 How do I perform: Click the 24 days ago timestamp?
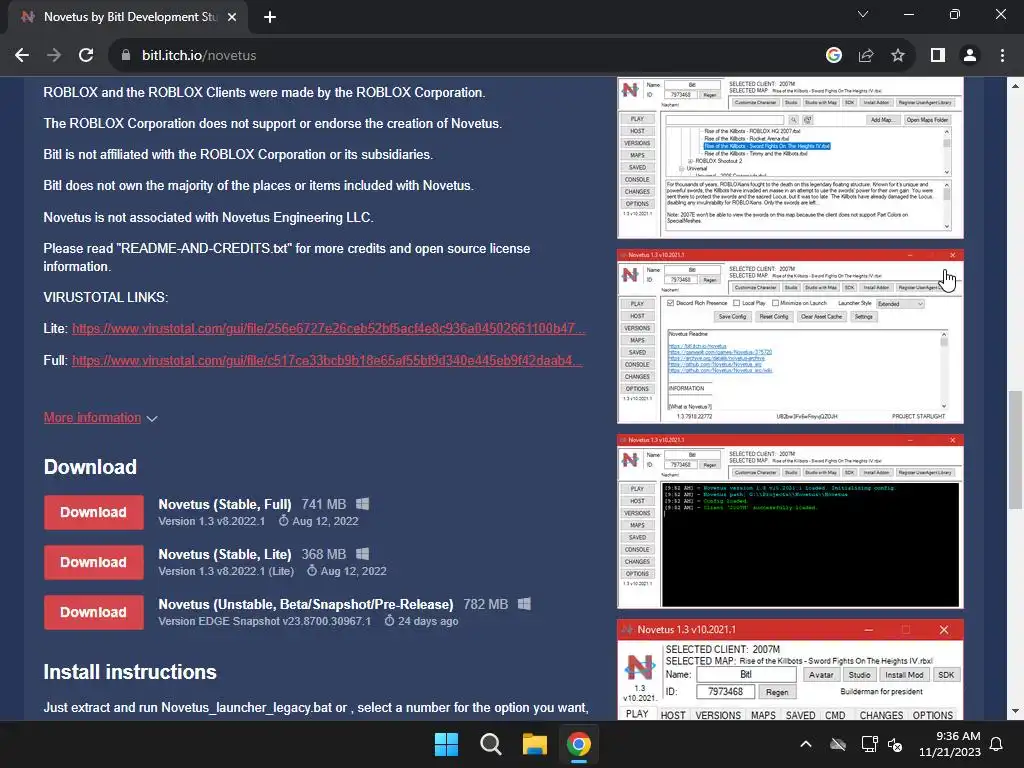coord(428,621)
